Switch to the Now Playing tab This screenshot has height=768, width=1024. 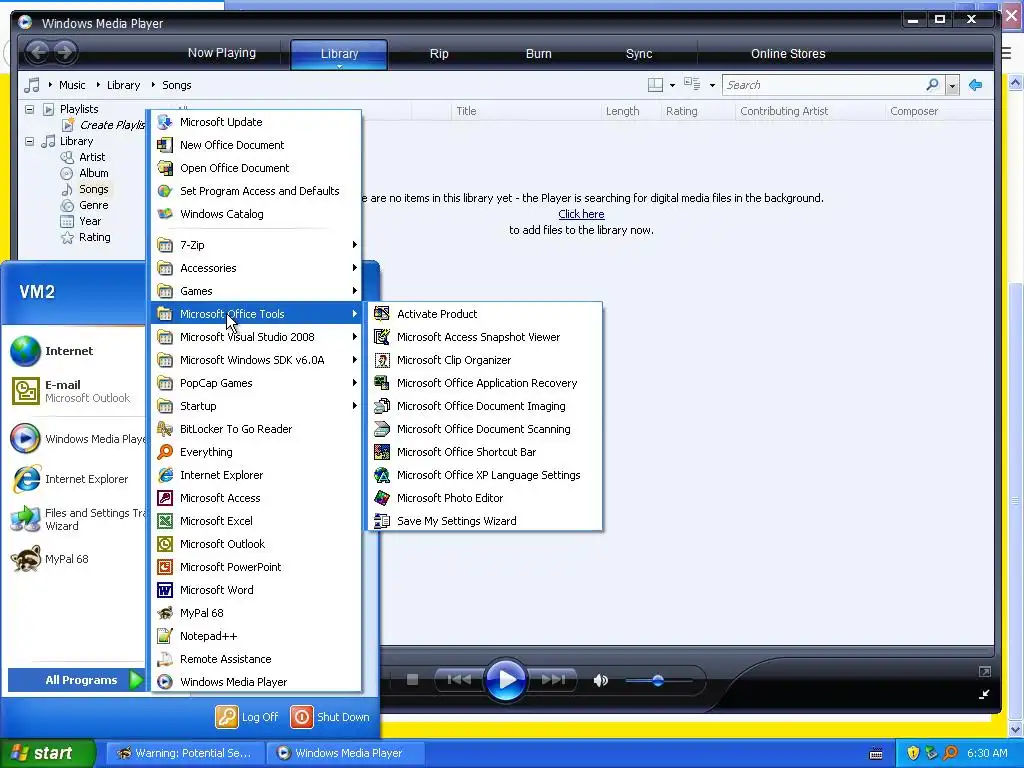coord(222,53)
